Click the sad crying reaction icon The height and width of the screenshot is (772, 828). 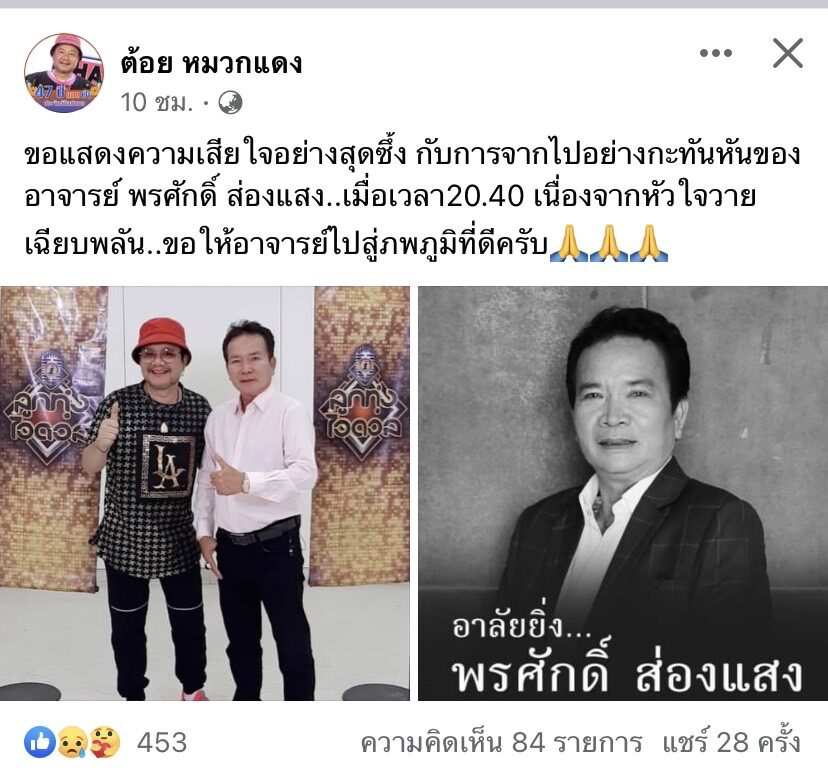point(72,742)
